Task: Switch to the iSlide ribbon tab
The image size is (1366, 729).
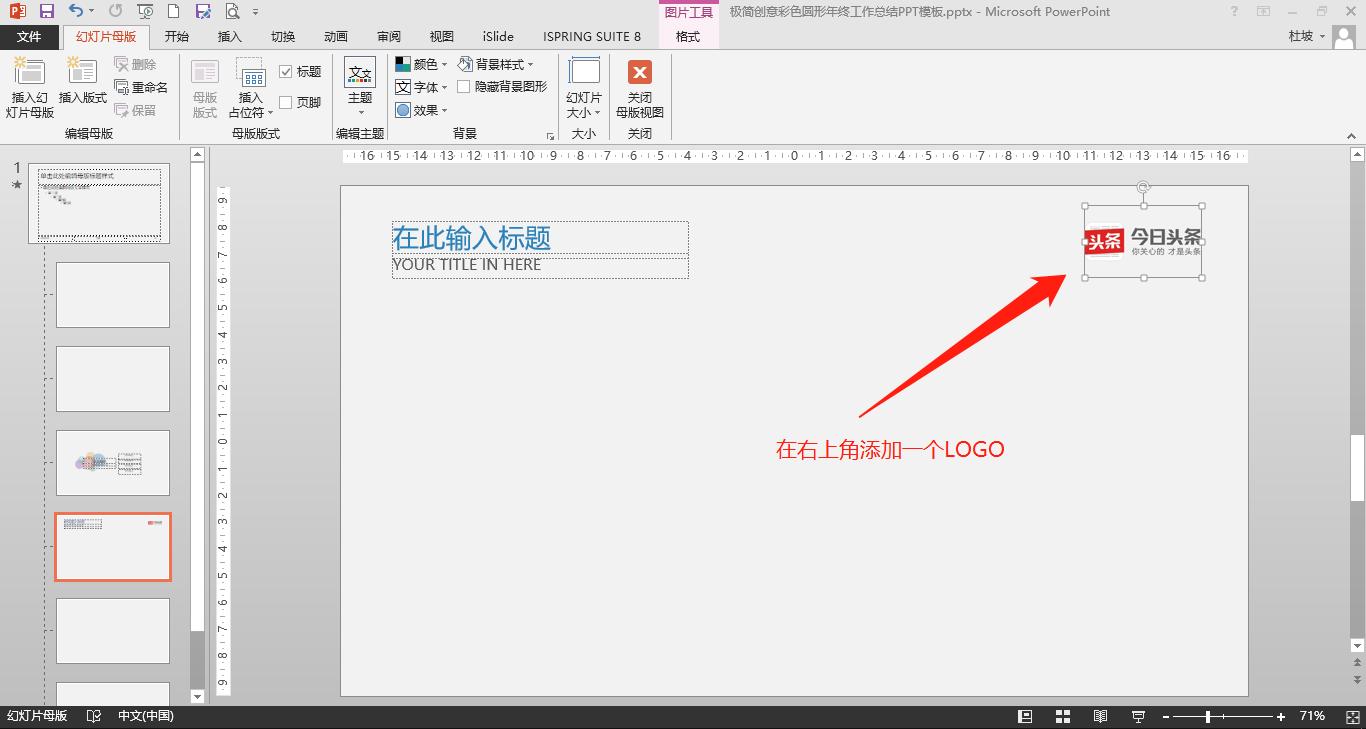Action: 498,37
